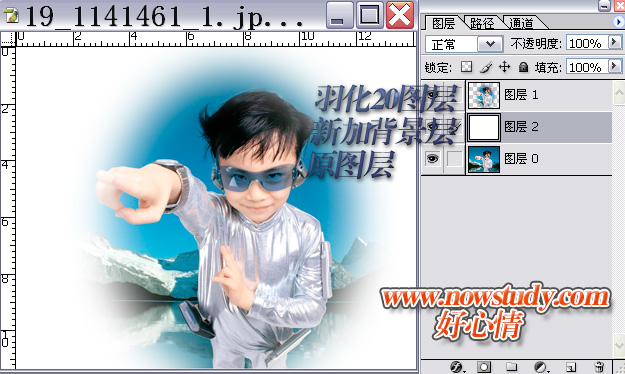Screen dimensions: 625x374
Task: Create a new layer set folder
Action: point(512,367)
